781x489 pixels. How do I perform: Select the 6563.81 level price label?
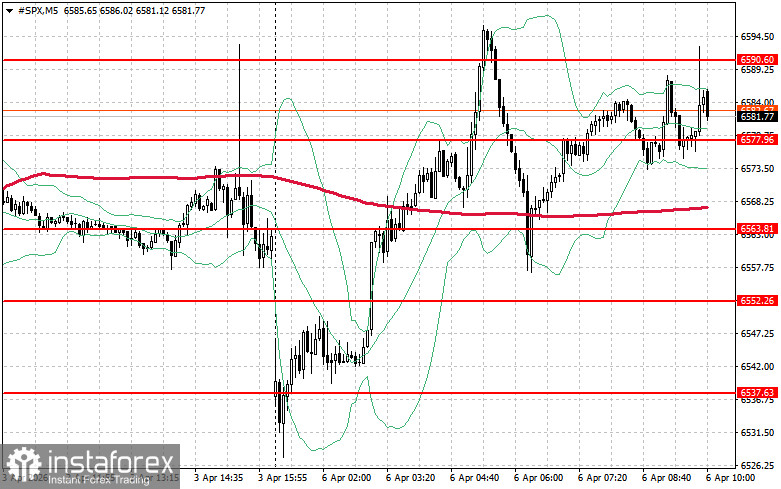[757, 229]
